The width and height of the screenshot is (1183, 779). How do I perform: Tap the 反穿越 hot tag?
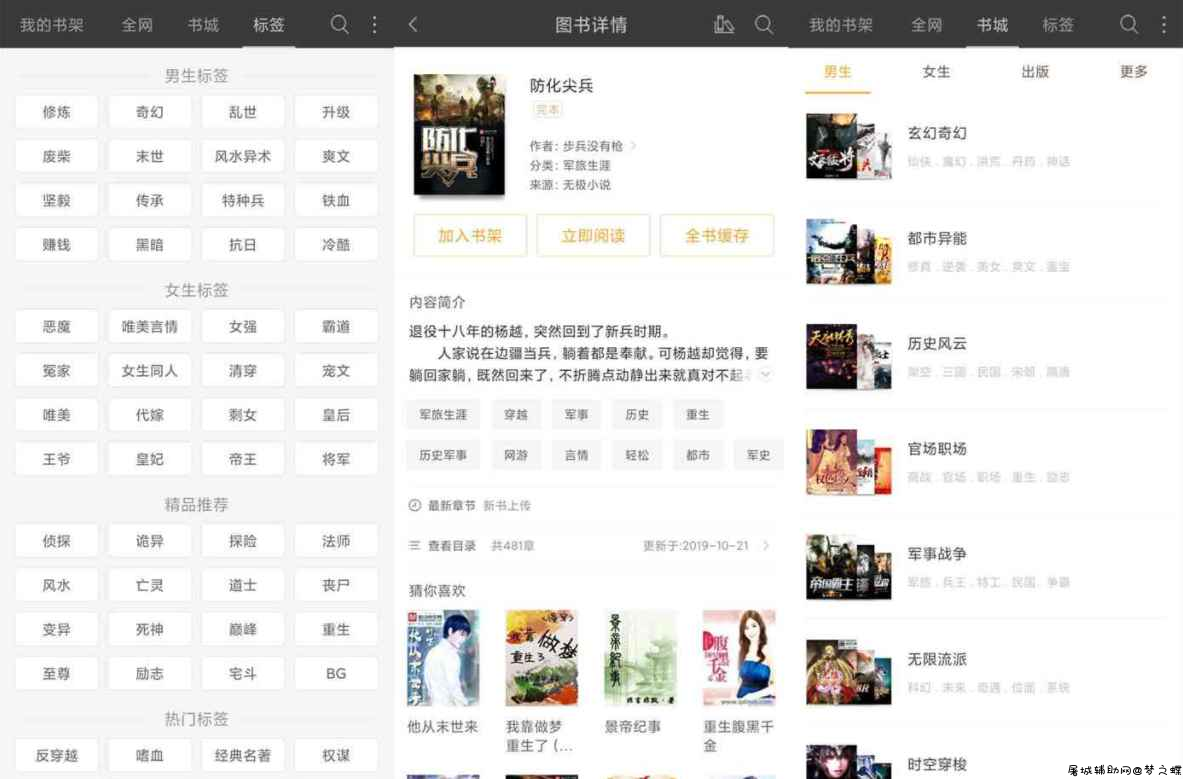(57, 755)
